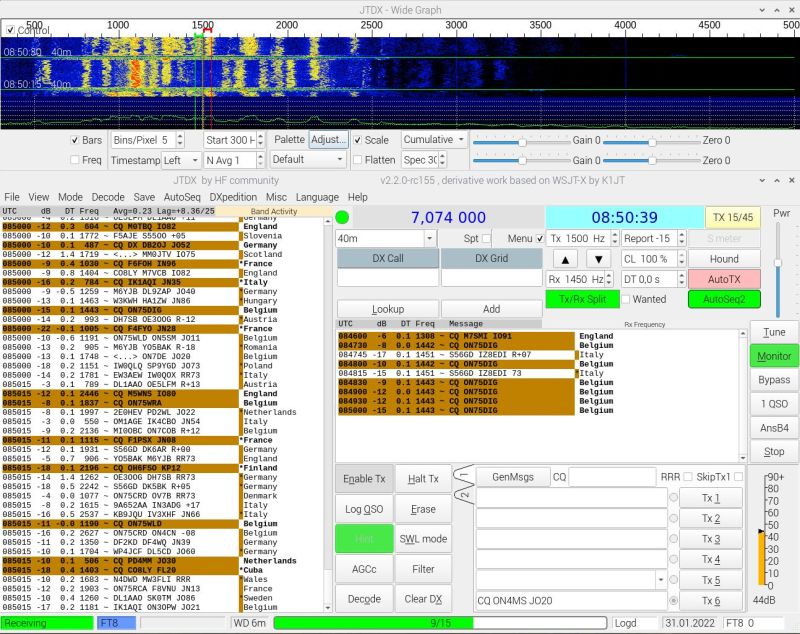Toggle the Scale checkbox
Image resolution: width=800 pixels, height=634 pixels.
[358, 140]
